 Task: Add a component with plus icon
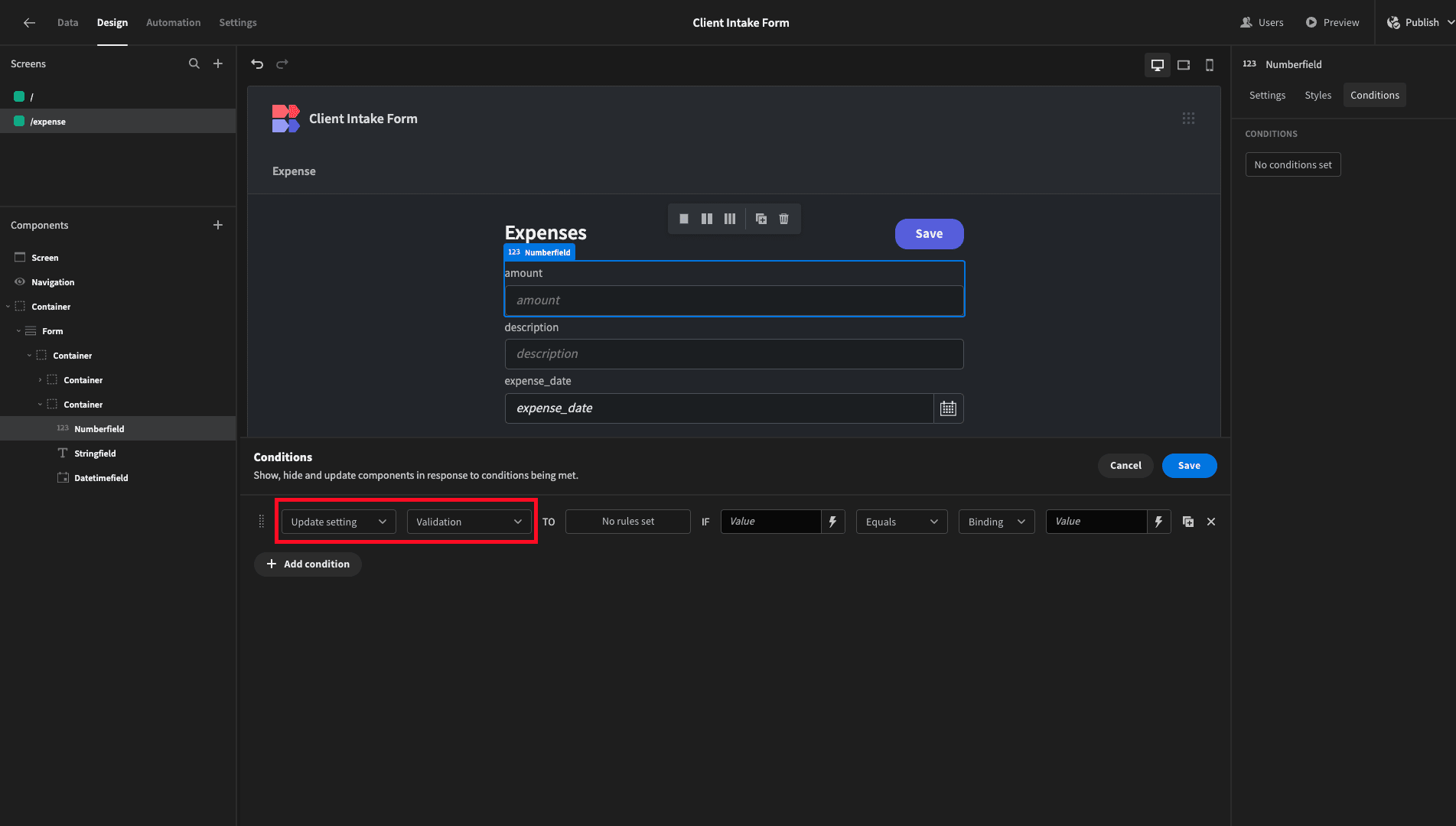218,225
